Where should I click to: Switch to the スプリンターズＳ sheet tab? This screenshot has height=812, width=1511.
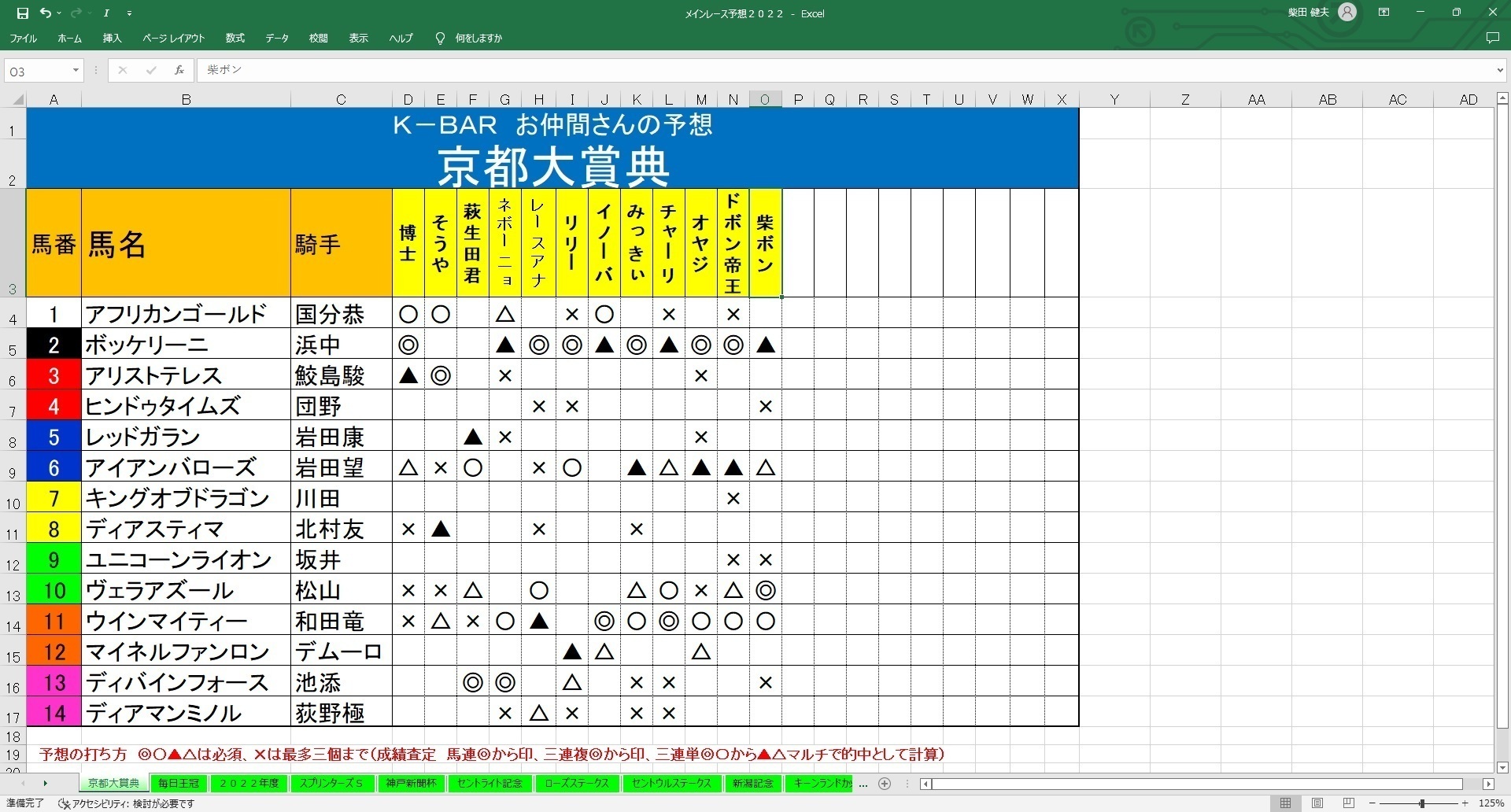[x=331, y=784]
